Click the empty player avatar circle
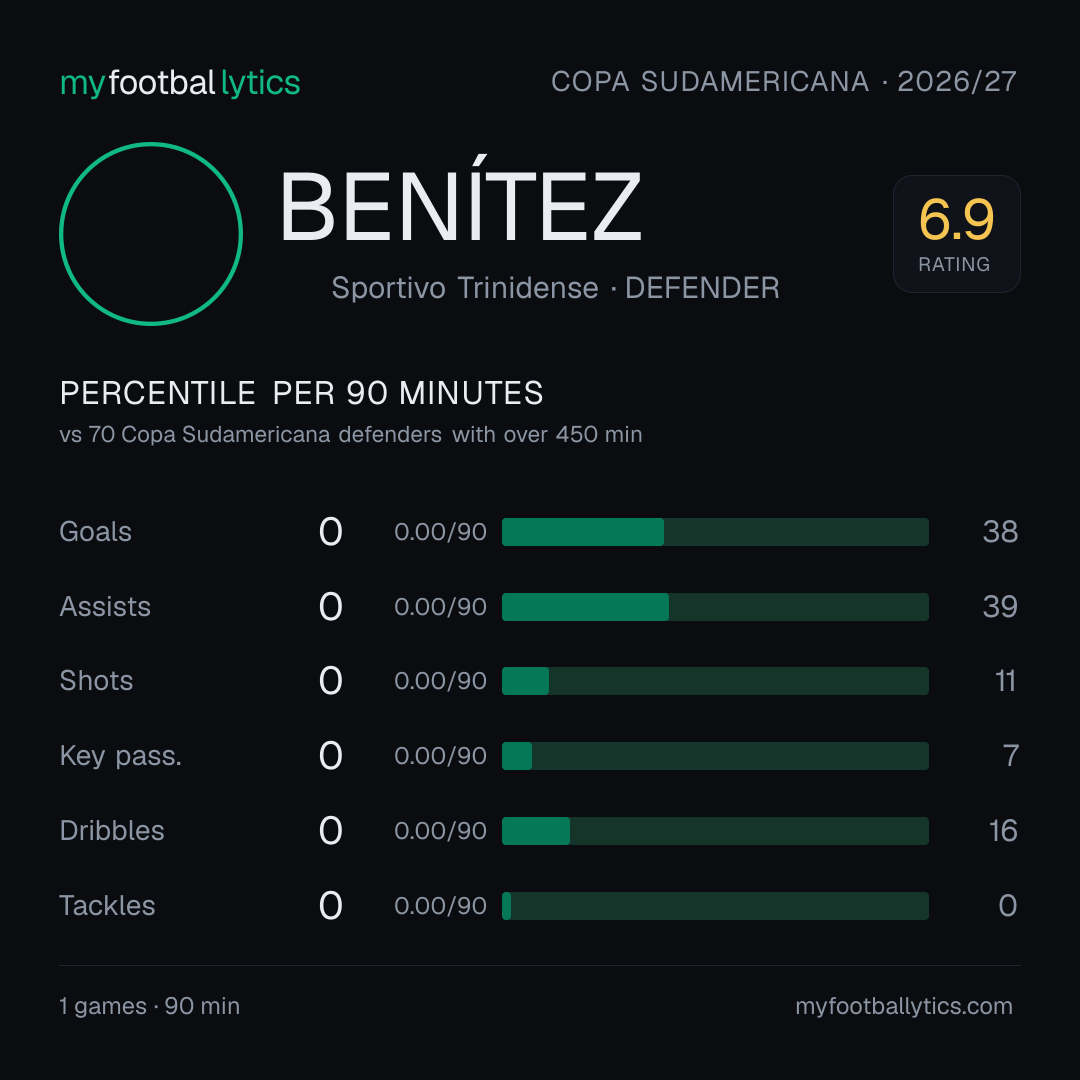Screen dimensions: 1080x1080 (x=151, y=233)
